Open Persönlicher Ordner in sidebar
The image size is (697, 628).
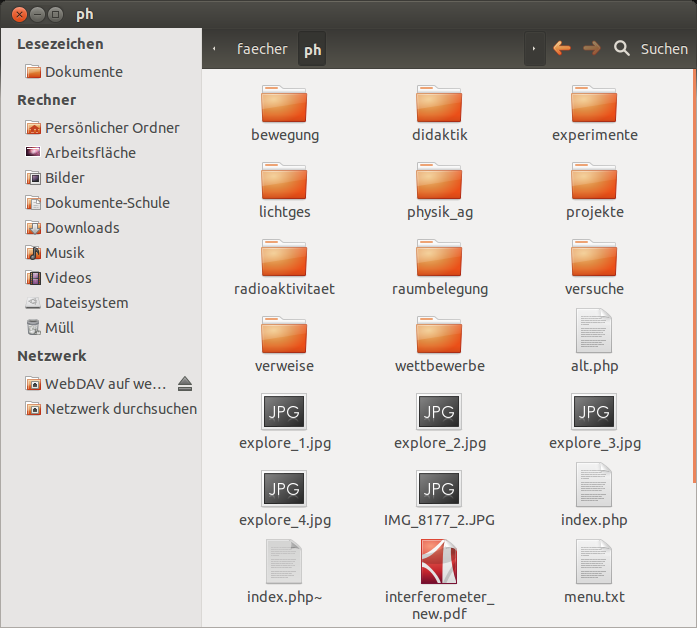(112, 128)
